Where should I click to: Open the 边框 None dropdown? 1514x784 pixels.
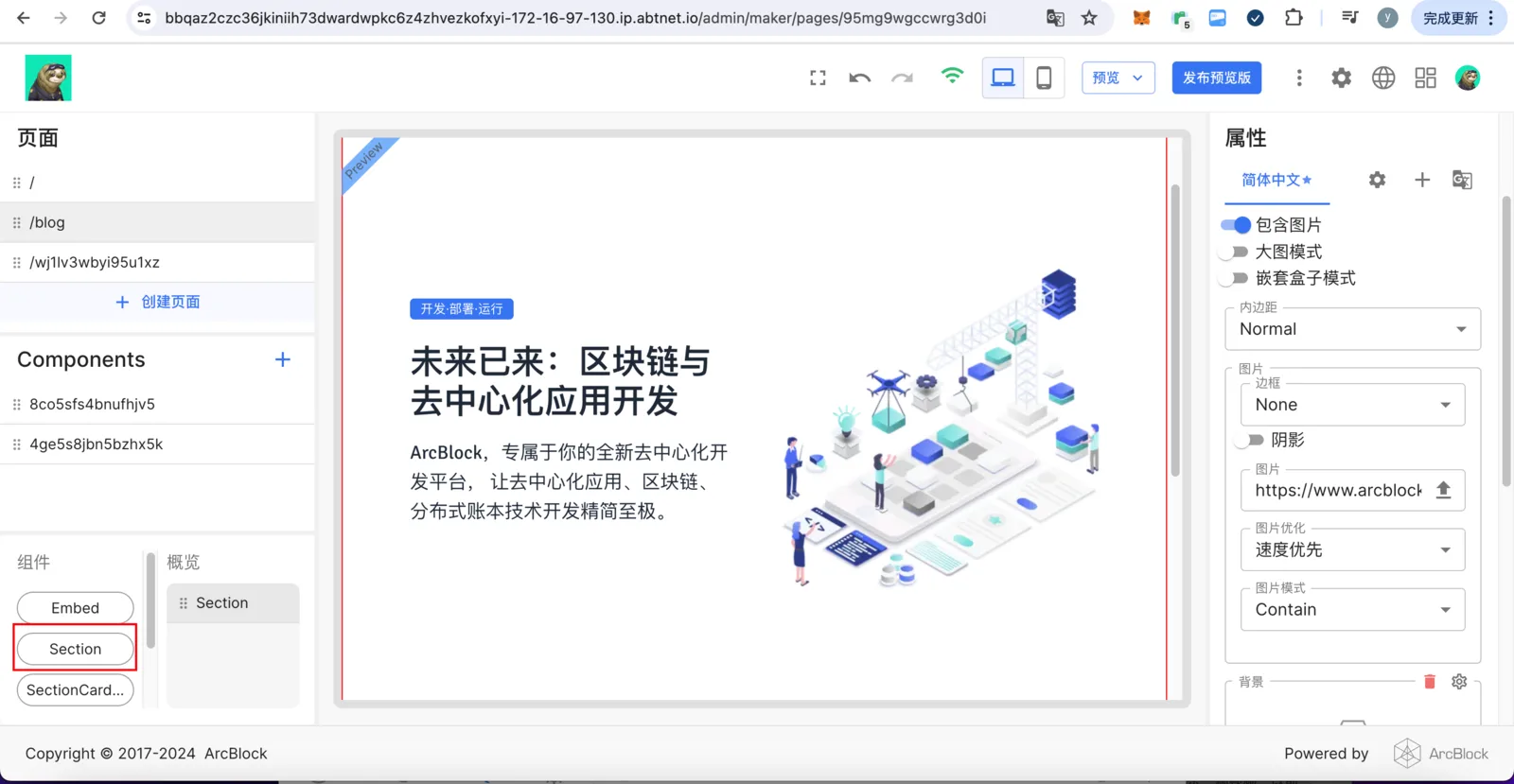click(1353, 405)
